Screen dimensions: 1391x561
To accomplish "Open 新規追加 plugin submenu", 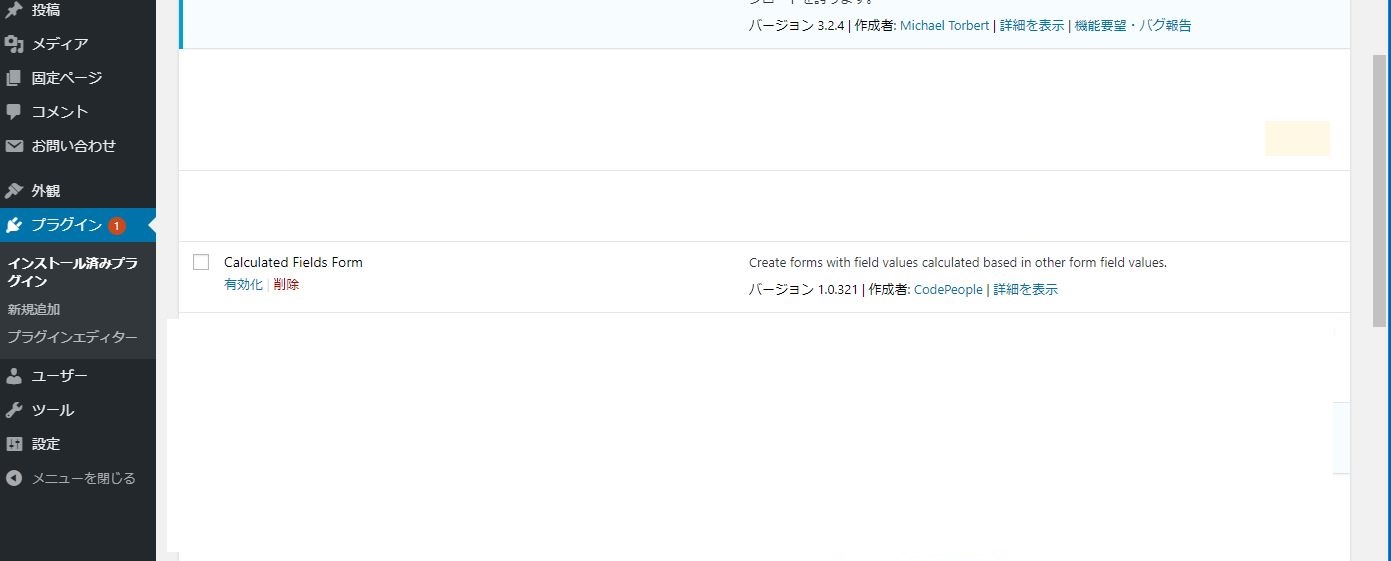I will 34,309.
